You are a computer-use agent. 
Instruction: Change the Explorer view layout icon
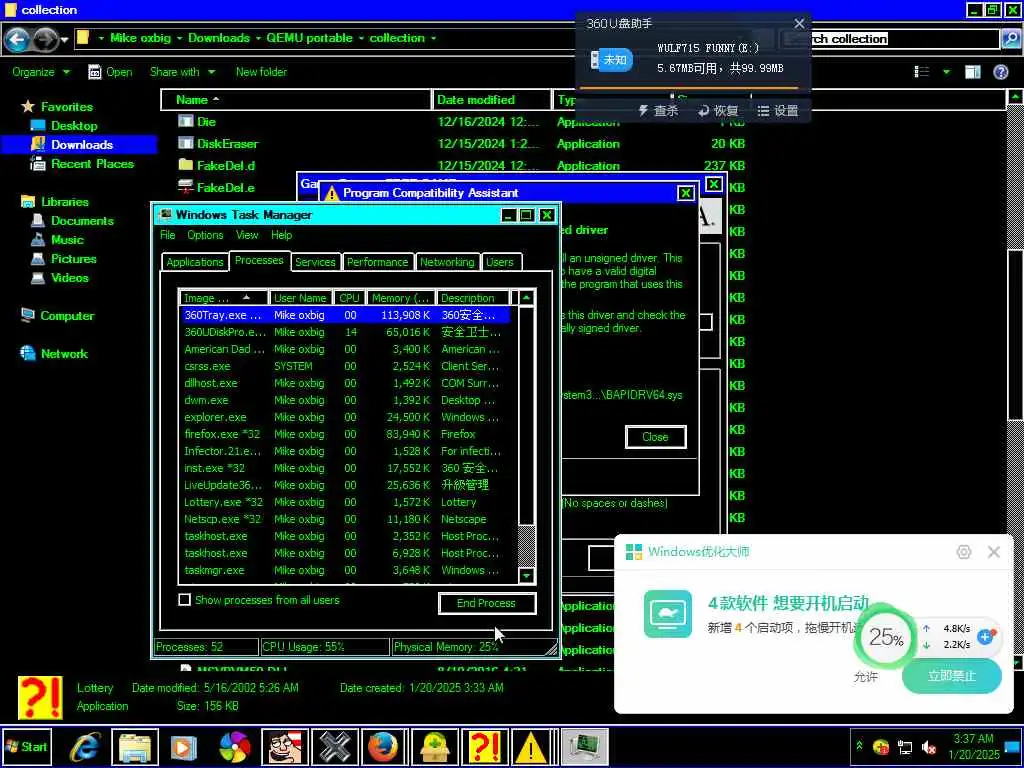click(921, 72)
